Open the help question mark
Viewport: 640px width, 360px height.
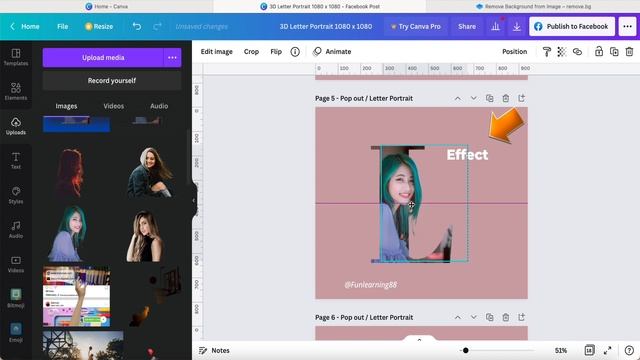(629, 350)
